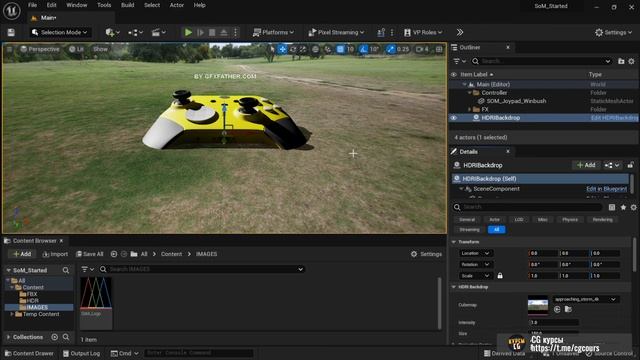Open camera speed setting
The image size is (640, 360).
tap(422, 49)
